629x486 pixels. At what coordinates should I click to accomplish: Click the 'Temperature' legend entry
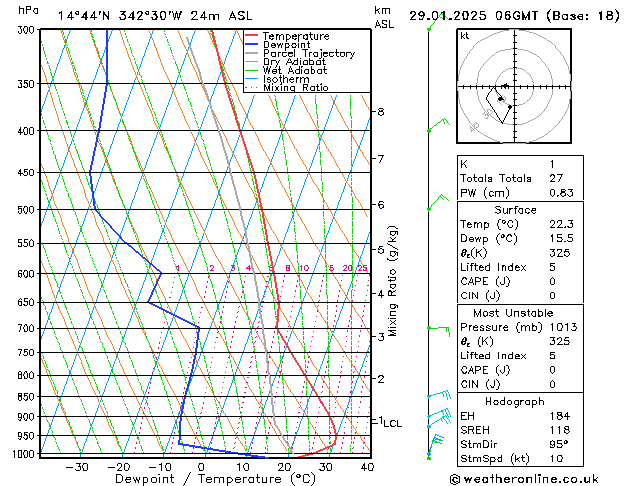tap(296, 36)
